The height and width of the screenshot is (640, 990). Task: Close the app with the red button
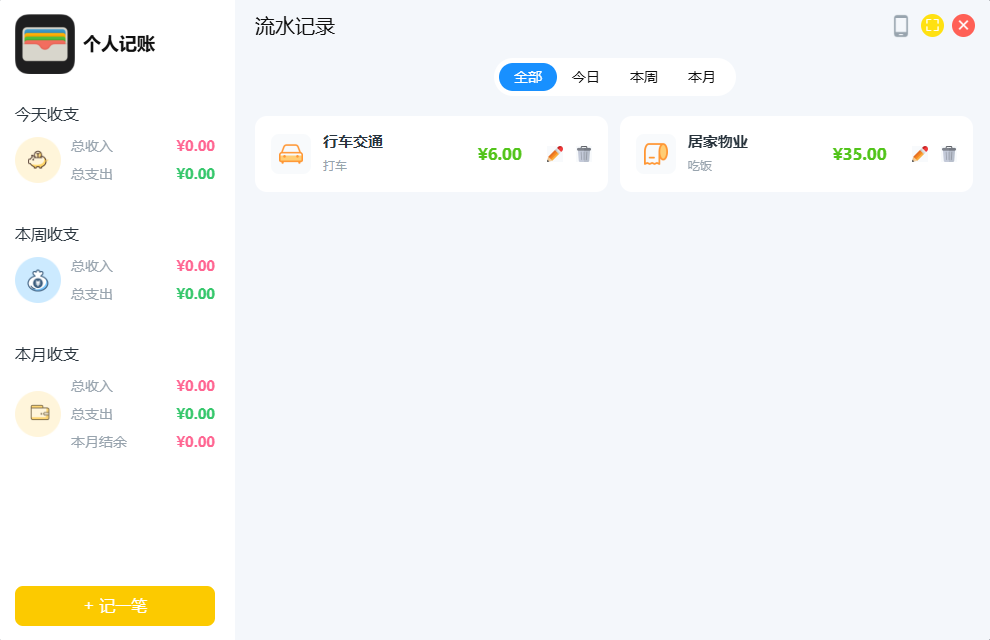963,26
